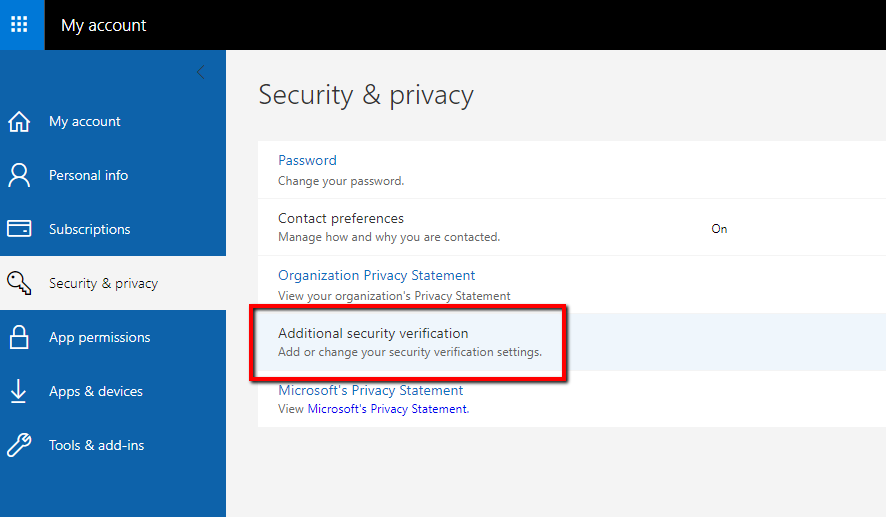
Task: Select Additional security verification
Action: tap(409, 342)
